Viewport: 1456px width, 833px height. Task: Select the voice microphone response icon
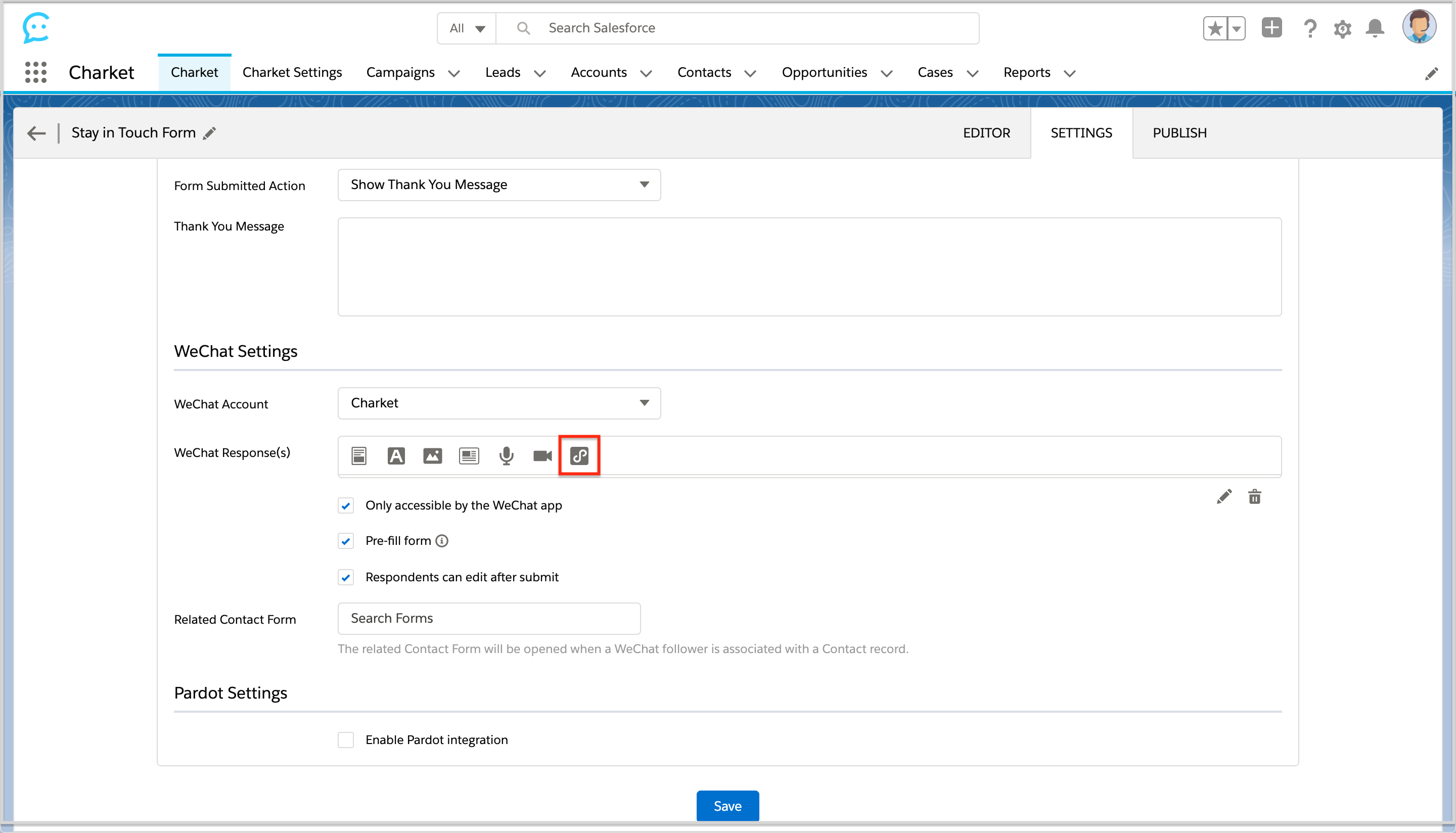[506, 456]
